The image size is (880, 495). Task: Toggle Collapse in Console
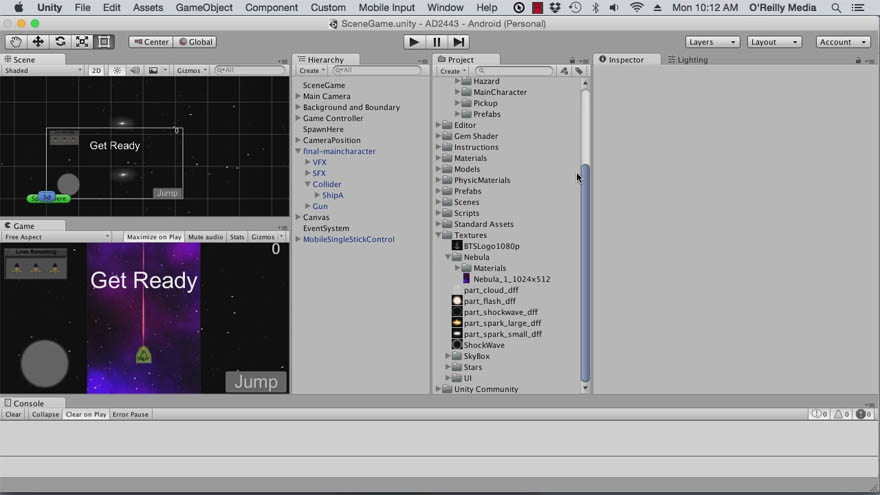pyautogui.click(x=45, y=414)
